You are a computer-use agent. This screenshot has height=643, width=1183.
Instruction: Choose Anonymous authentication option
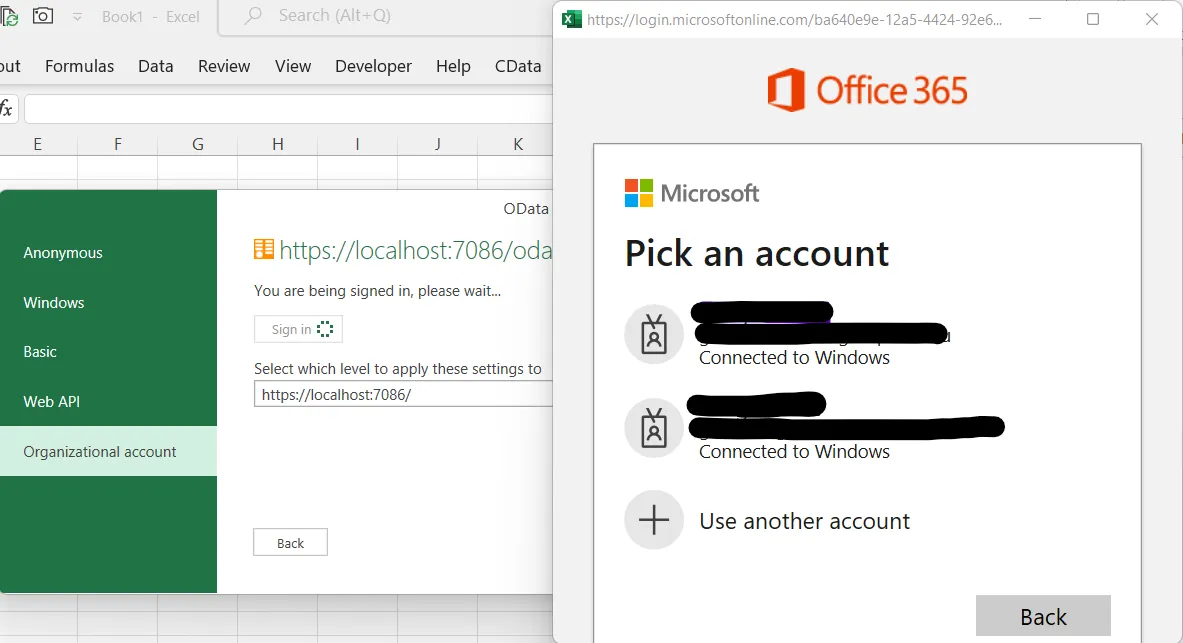(x=108, y=253)
